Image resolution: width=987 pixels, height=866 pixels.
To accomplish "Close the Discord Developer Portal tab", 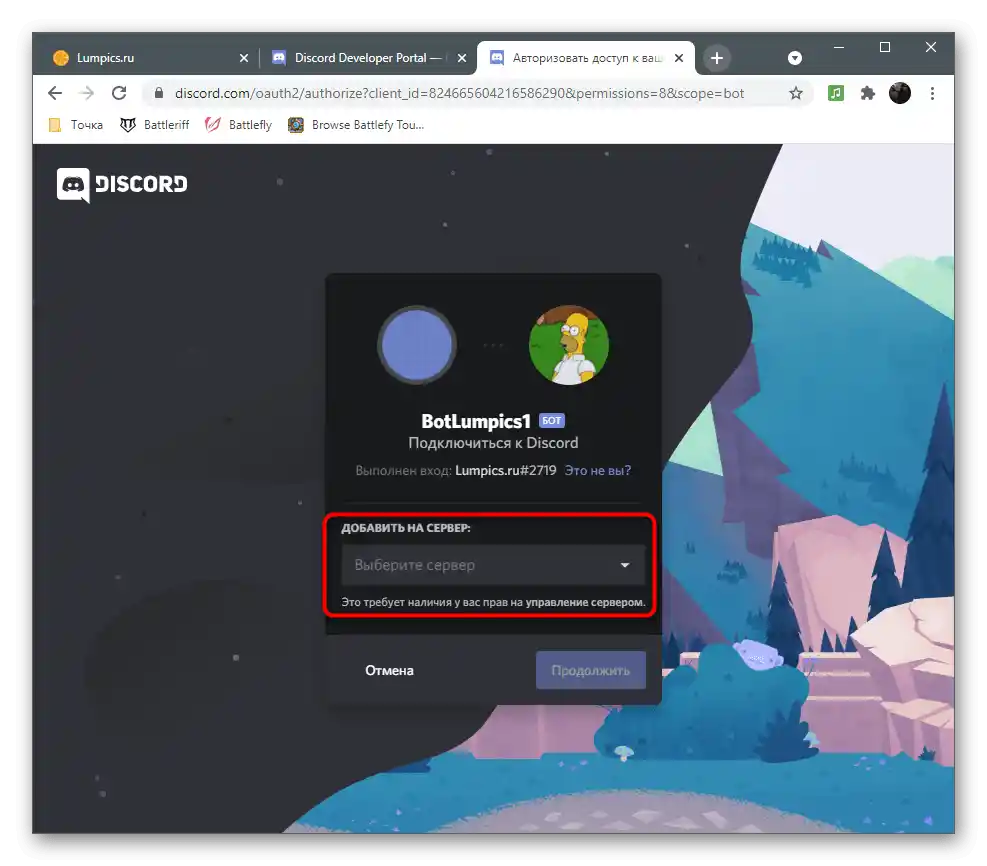I will click(461, 58).
